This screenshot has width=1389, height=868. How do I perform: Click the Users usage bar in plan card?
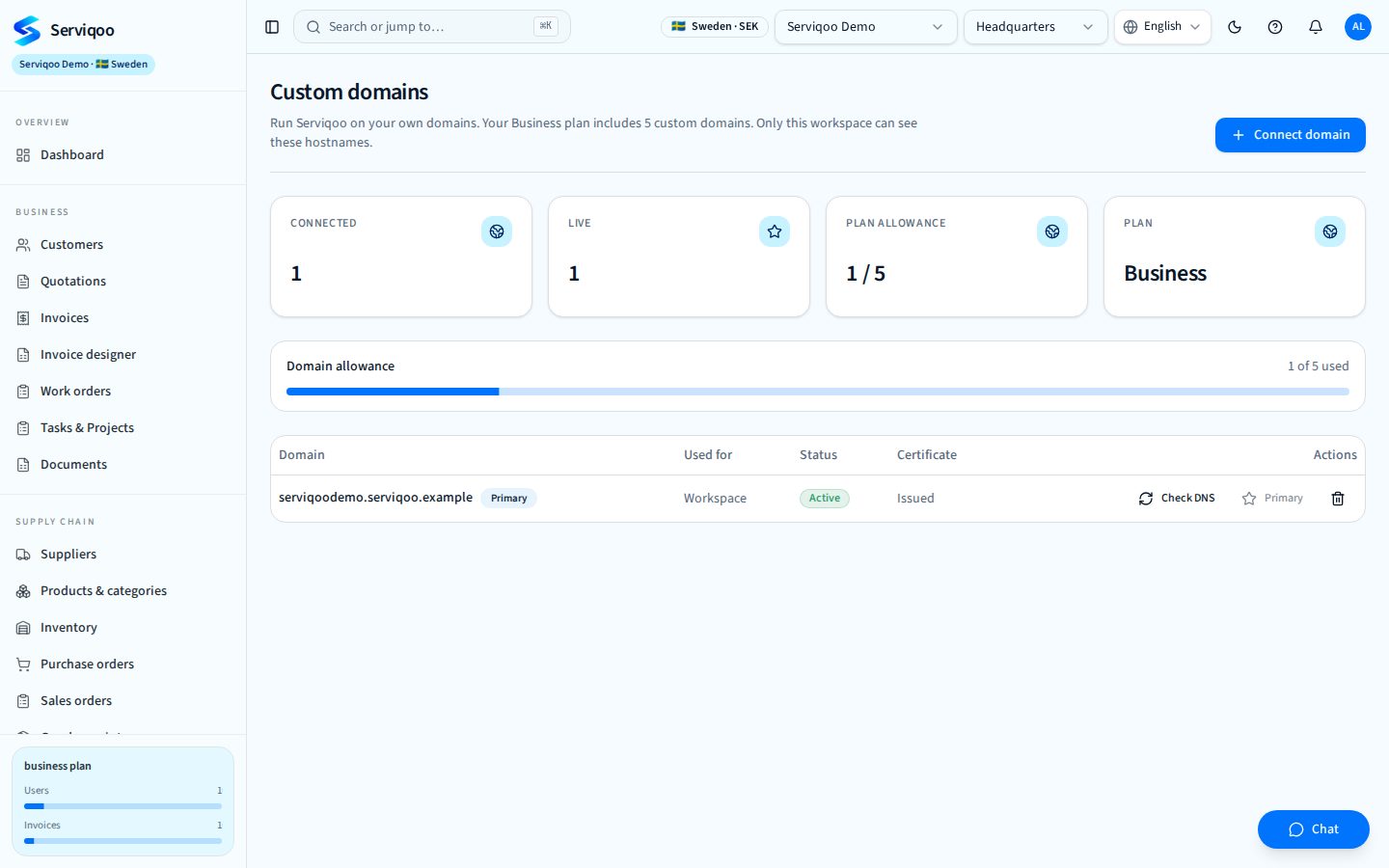[123, 806]
